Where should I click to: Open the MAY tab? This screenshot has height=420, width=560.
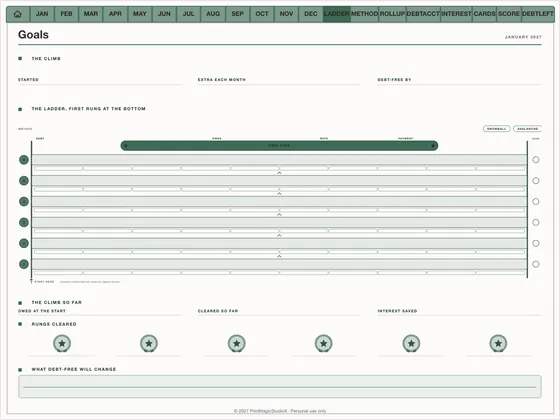pos(140,14)
